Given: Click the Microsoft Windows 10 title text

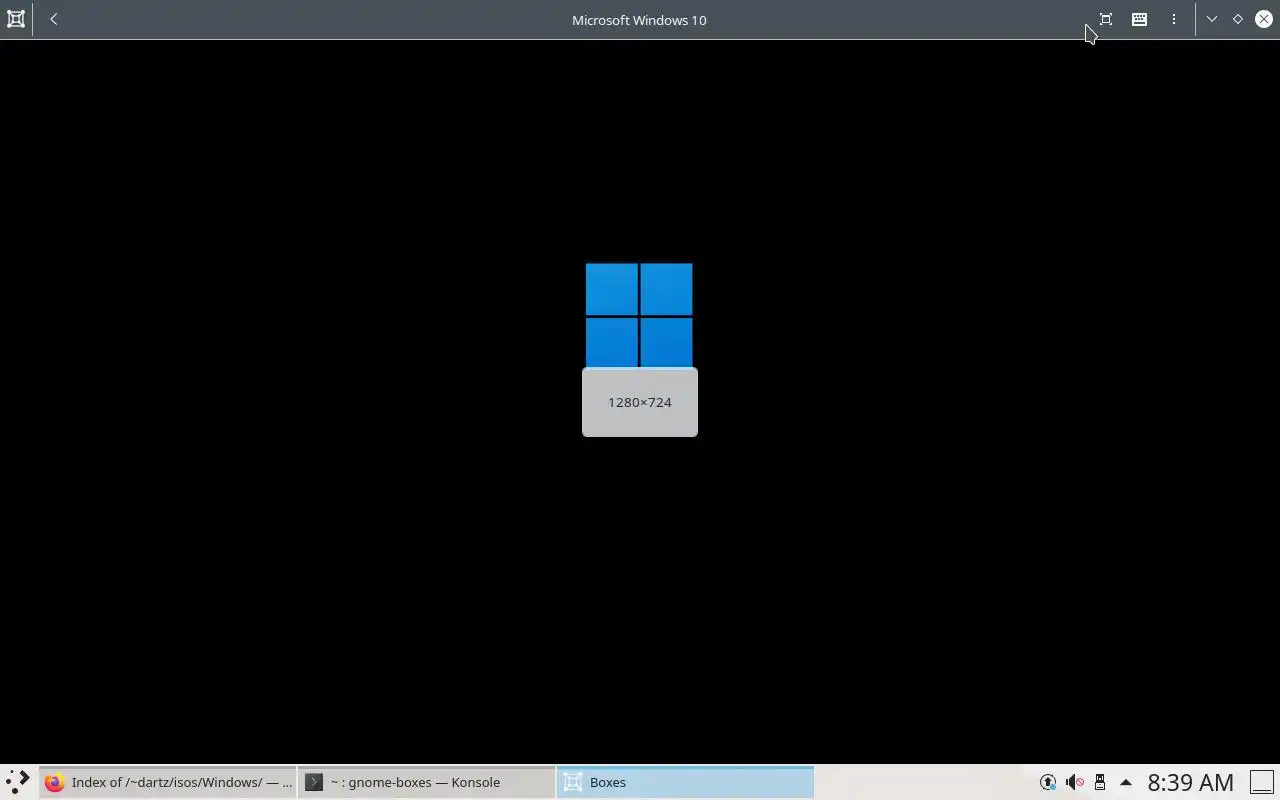Looking at the screenshot, I should [x=639, y=20].
